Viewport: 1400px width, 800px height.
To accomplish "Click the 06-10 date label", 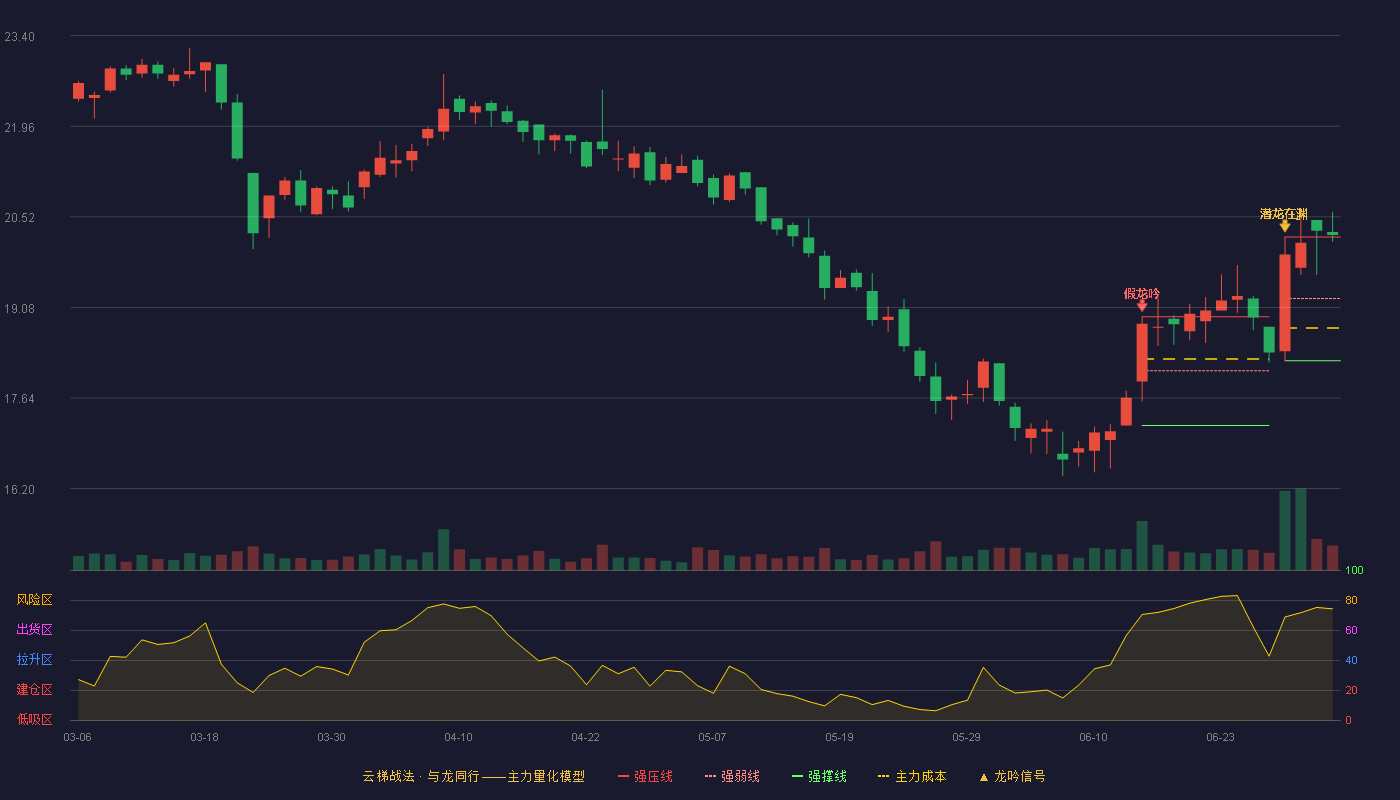I will click(x=1093, y=737).
